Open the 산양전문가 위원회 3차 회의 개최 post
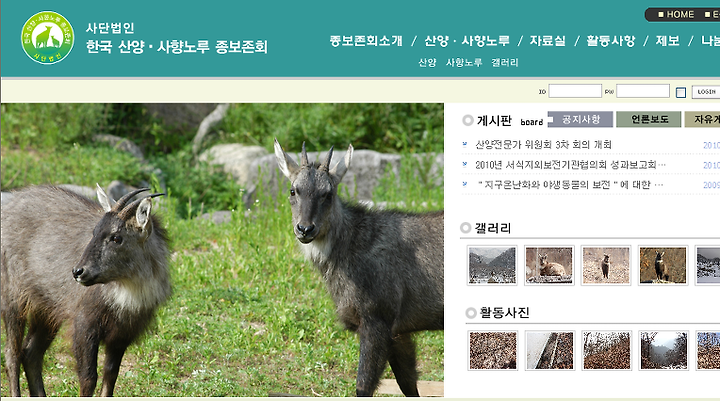 [x=543, y=145]
